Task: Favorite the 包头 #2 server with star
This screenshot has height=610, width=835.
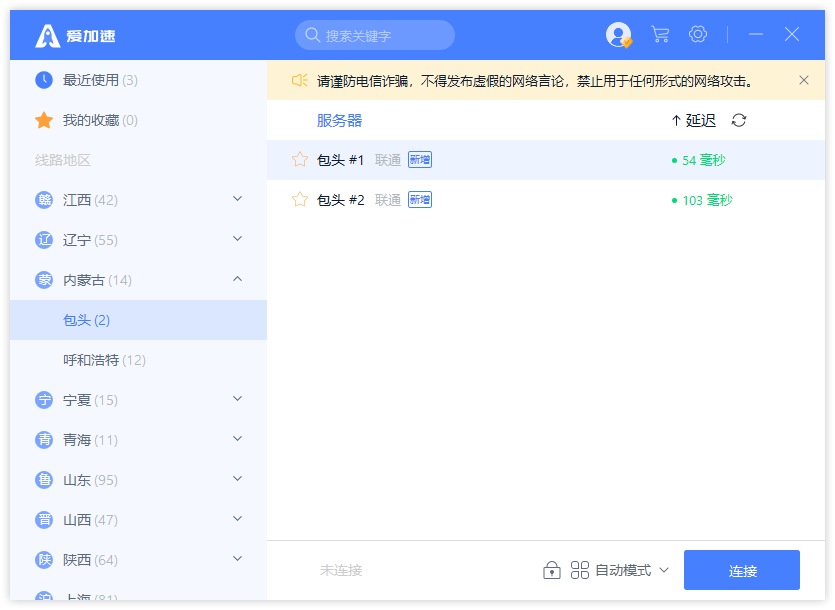Action: click(300, 200)
